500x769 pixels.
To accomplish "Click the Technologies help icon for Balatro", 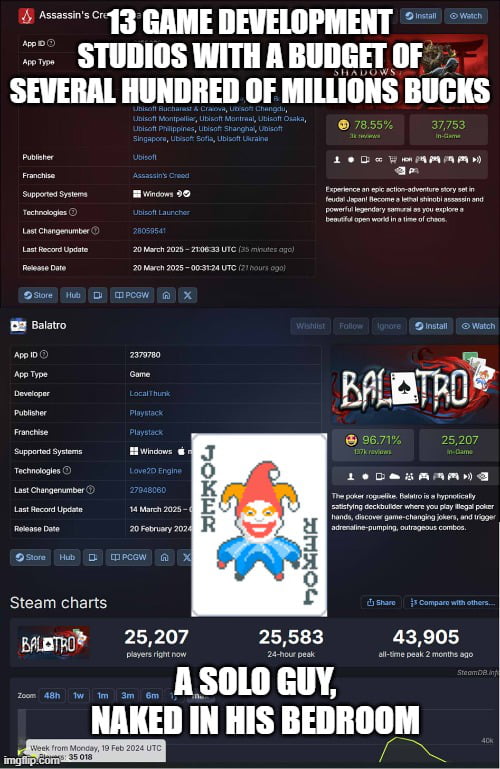I will (67, 470).
